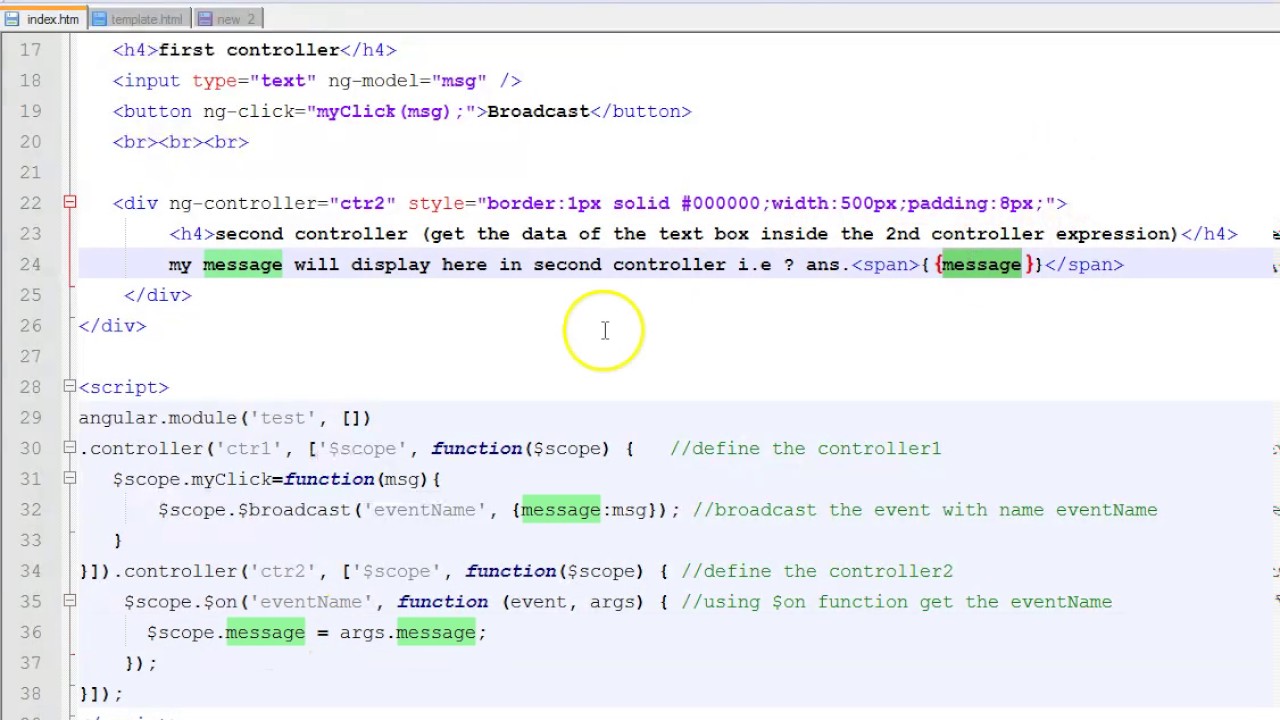1280x720 pixels.
Task: Click the 'test' module name string
Action: point(282,418)
